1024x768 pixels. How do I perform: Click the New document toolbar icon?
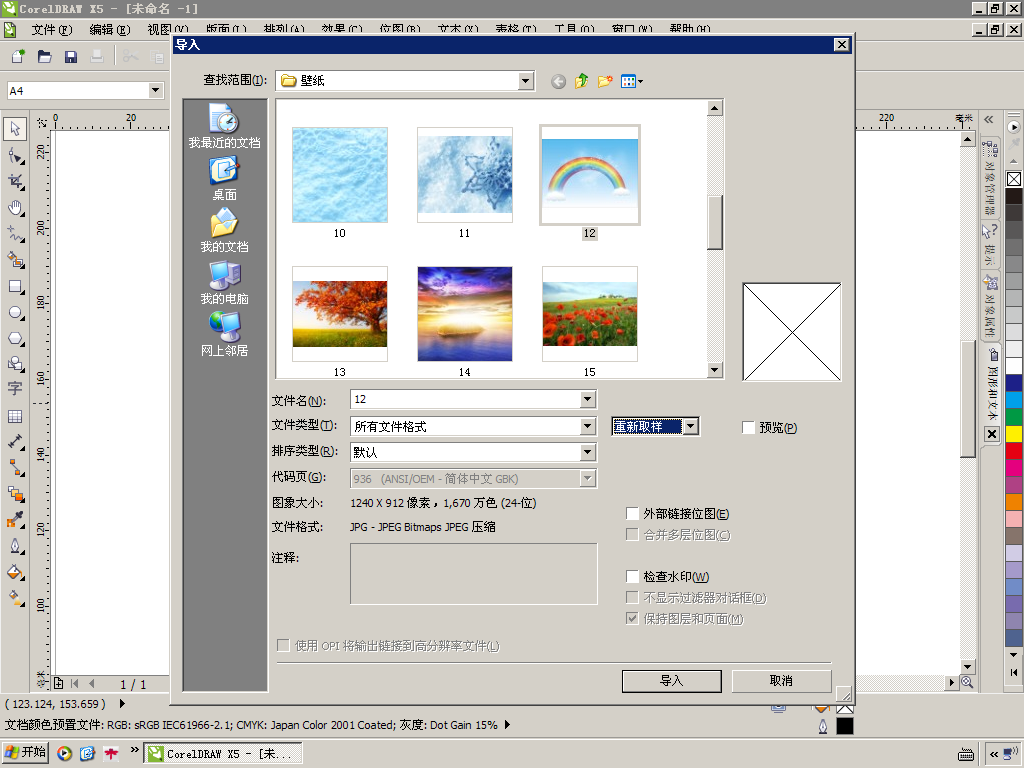coord(18,57)
